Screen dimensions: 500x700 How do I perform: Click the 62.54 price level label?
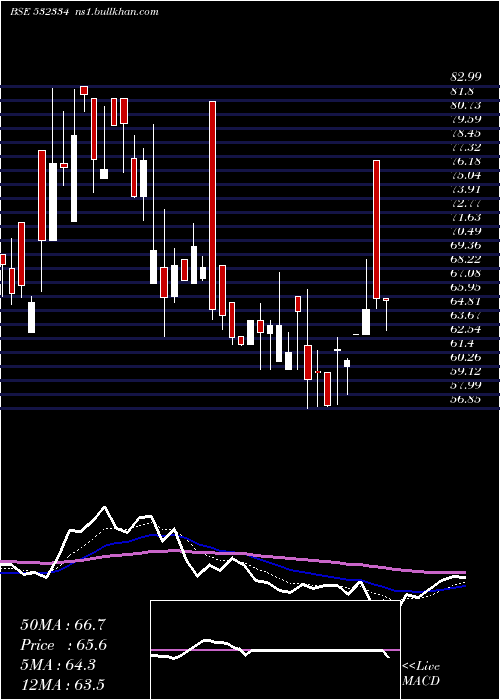tap(466, 329)
